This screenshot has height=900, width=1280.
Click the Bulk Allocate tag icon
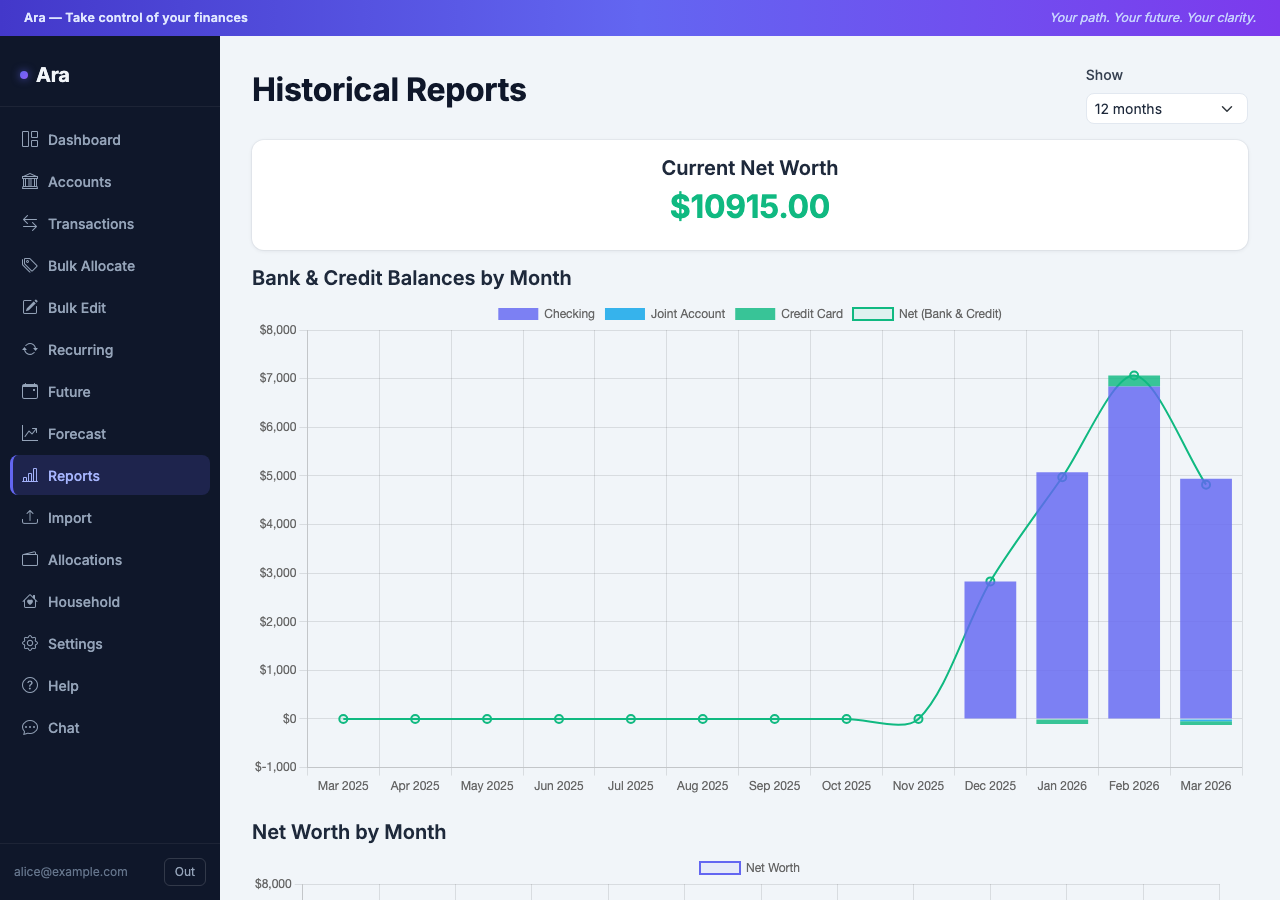[30, 266]
